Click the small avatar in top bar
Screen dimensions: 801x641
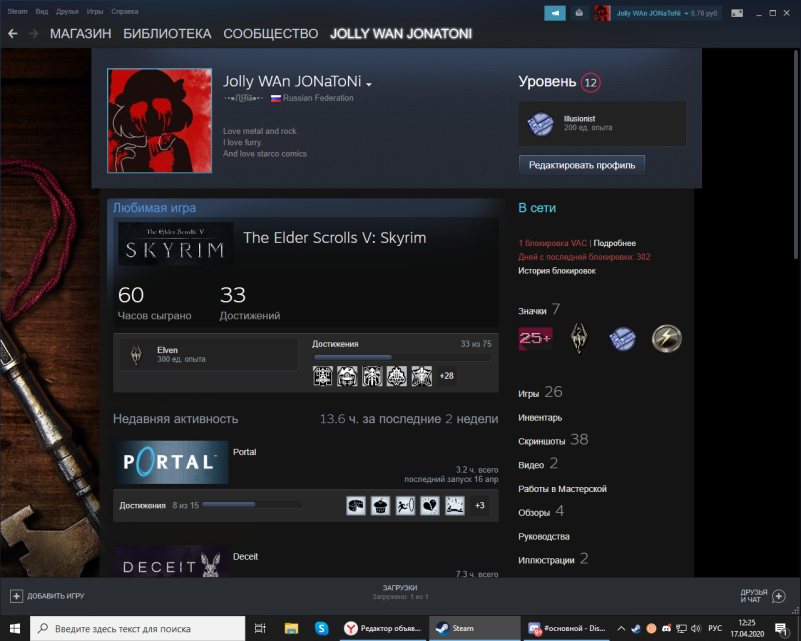602,13
